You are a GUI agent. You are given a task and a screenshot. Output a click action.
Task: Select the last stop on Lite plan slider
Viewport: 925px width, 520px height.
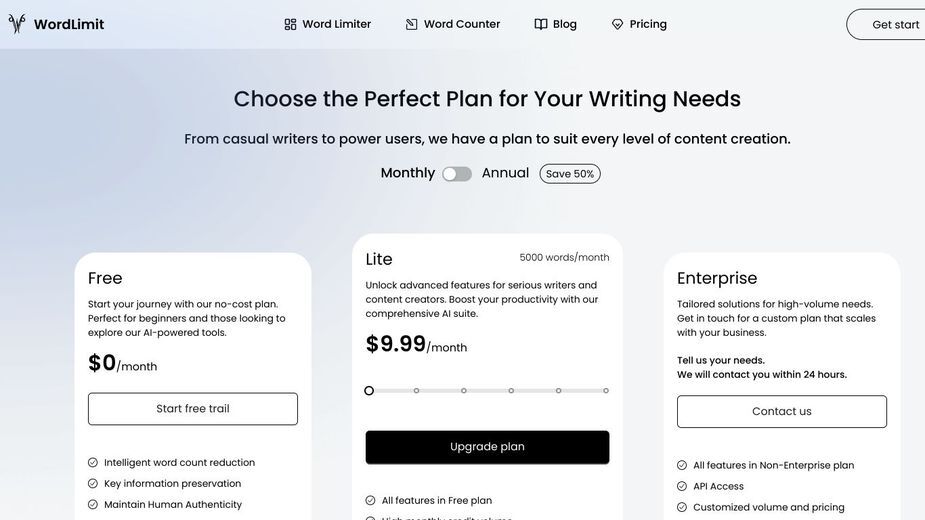[606, 391]
